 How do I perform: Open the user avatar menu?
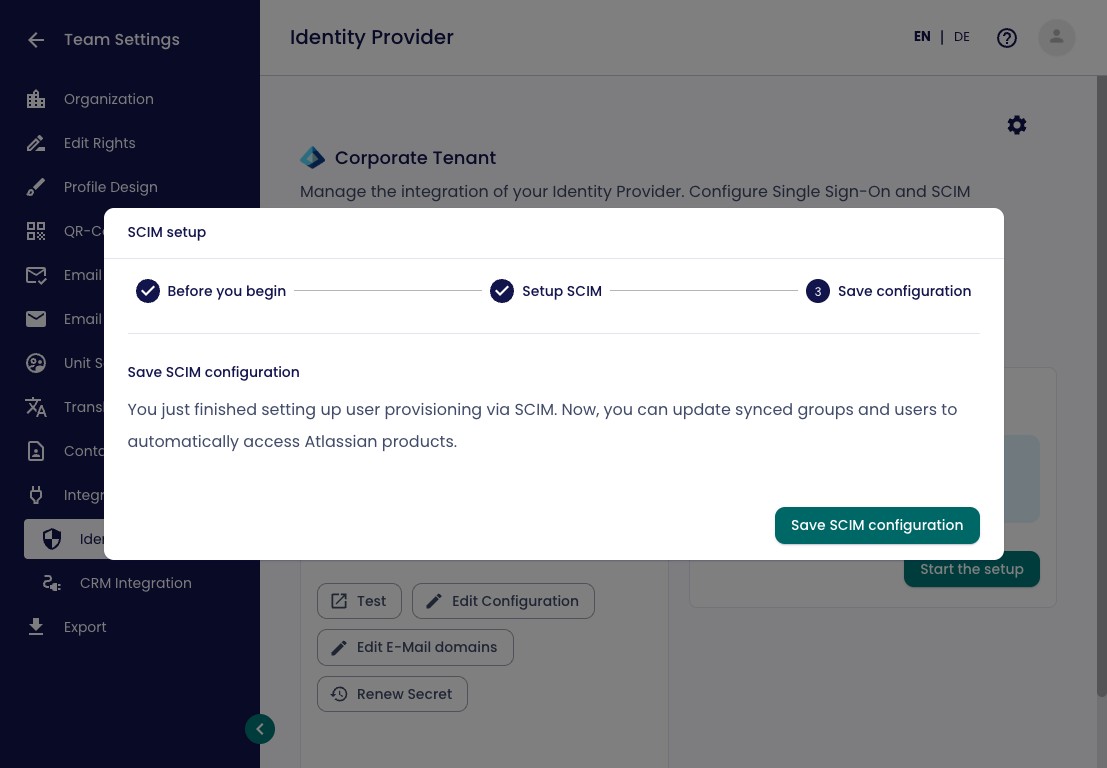click(x=1056, y=37)
